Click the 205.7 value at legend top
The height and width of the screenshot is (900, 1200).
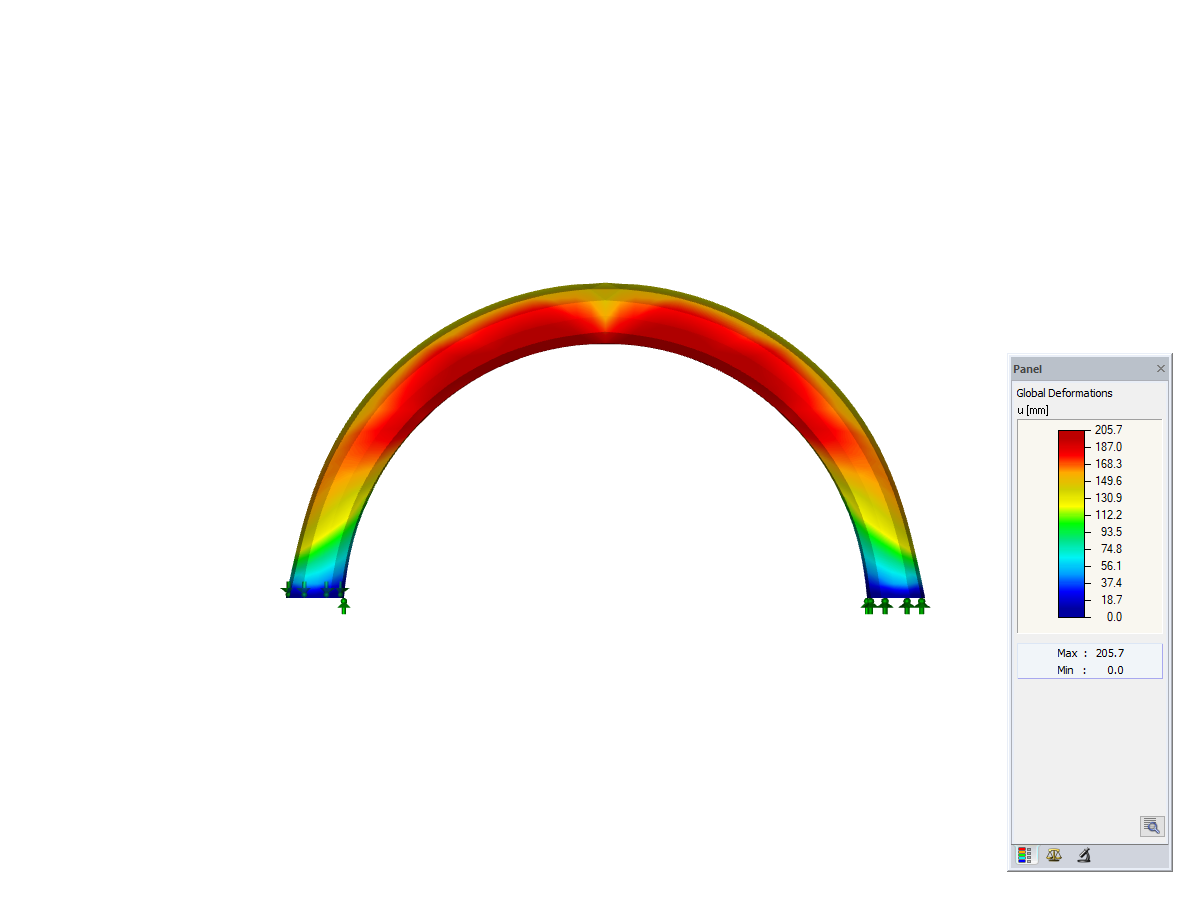[x=1108, y=429]
